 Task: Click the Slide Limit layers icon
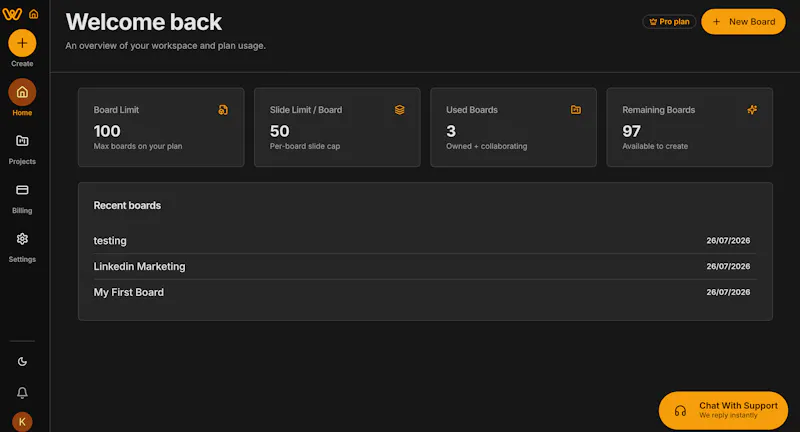pos(399,110)
